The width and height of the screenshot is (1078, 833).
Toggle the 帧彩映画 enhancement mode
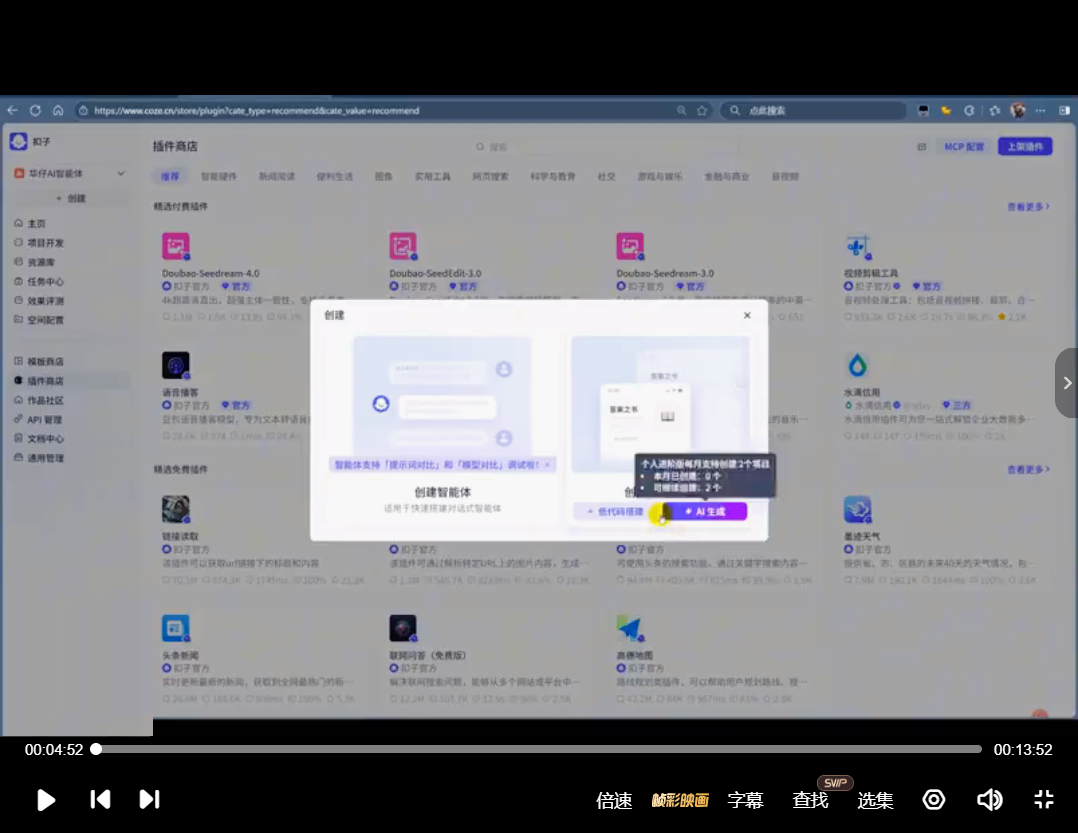coord(680,800)
